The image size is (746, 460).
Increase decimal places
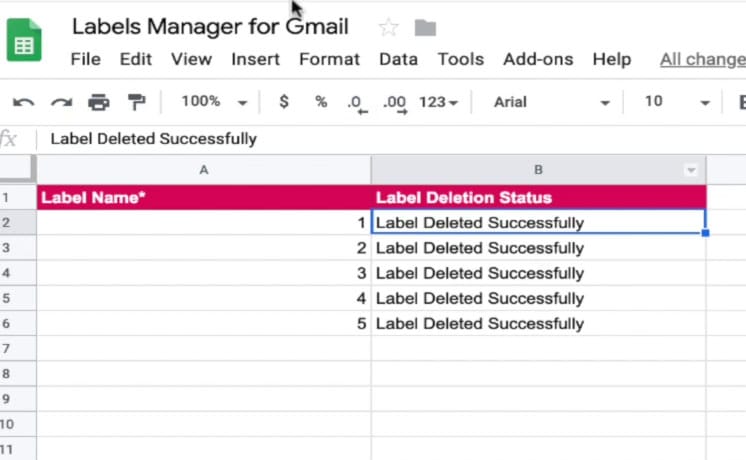(394, 103)
